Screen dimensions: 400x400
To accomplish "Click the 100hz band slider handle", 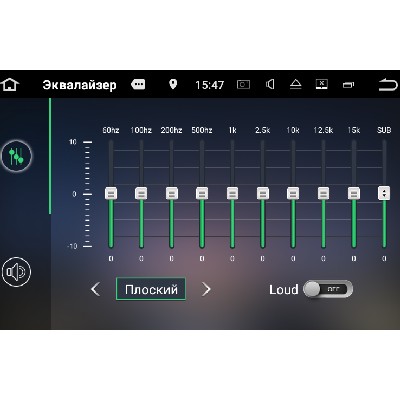I will click(141, 193).
